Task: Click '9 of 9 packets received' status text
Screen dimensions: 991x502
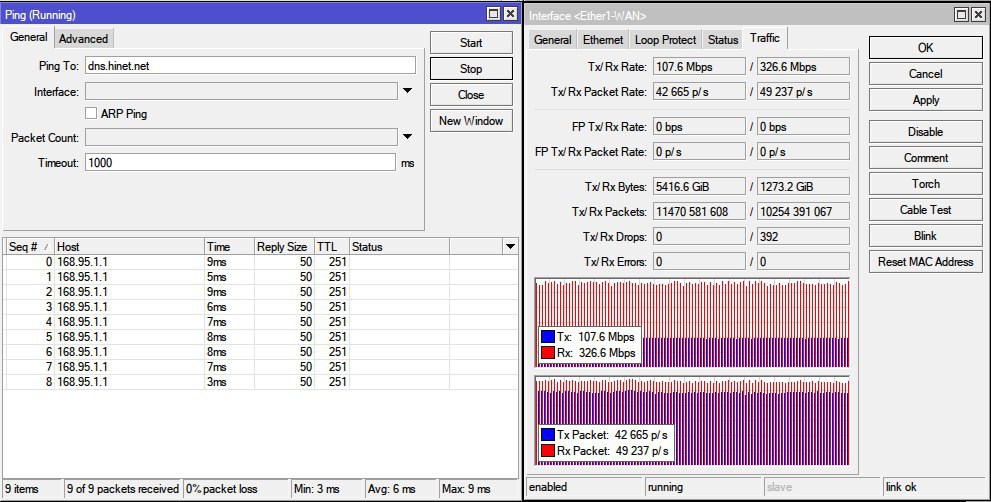Action: click(123, 489)
